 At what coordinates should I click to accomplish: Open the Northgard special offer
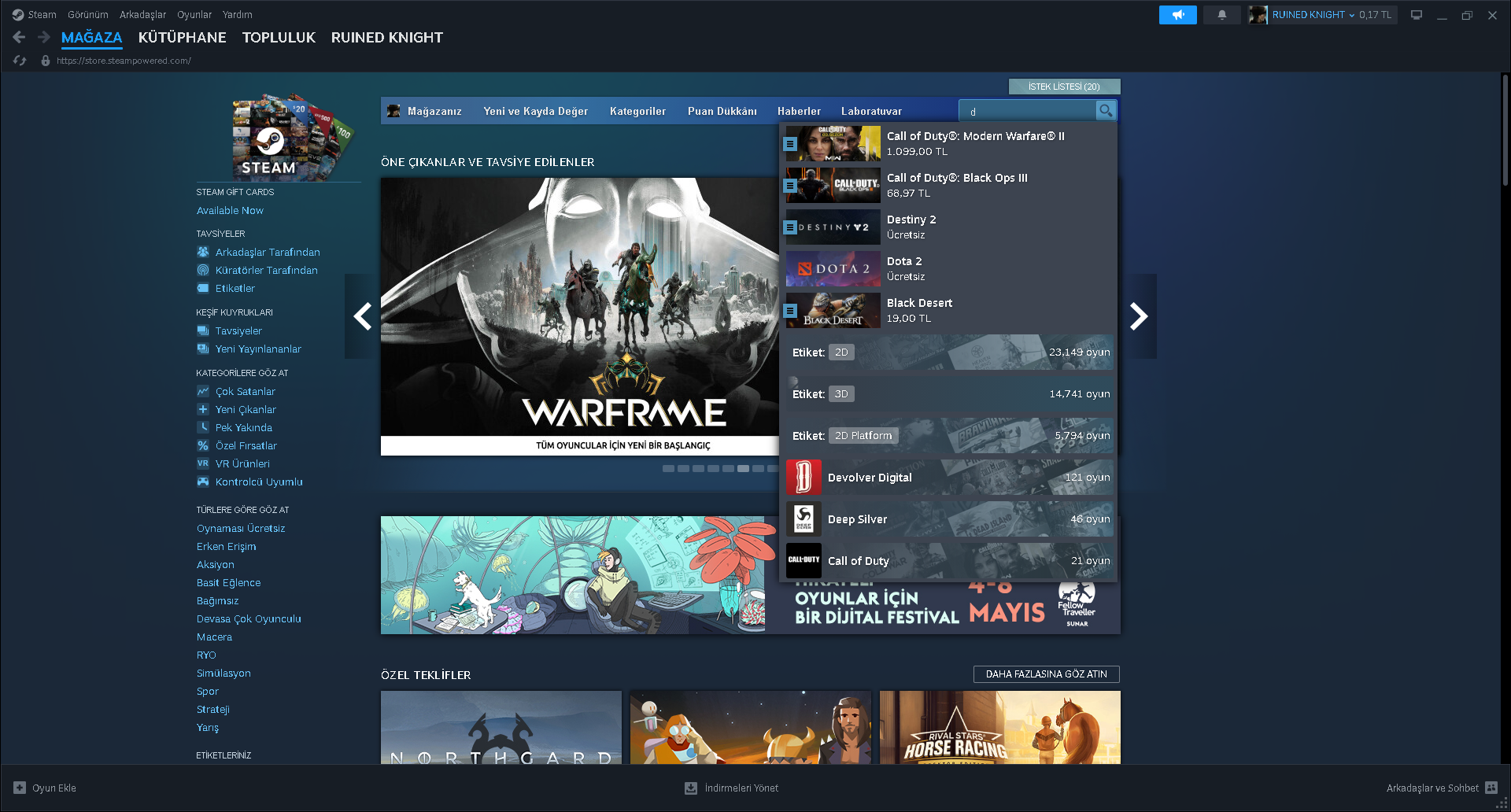point(501,727)
